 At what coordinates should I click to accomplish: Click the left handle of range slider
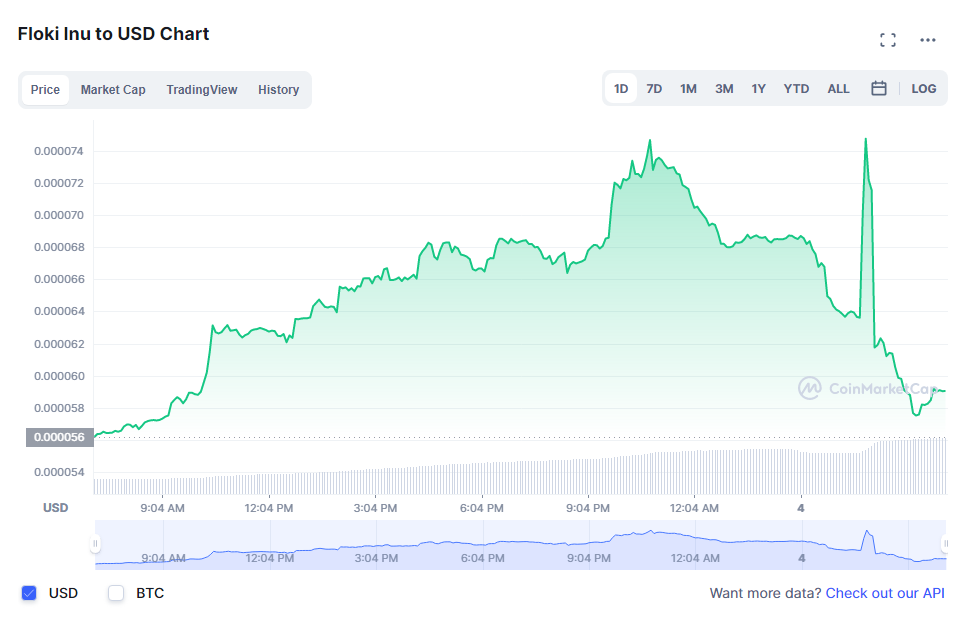pyautogui.click(x=95, y=544)
